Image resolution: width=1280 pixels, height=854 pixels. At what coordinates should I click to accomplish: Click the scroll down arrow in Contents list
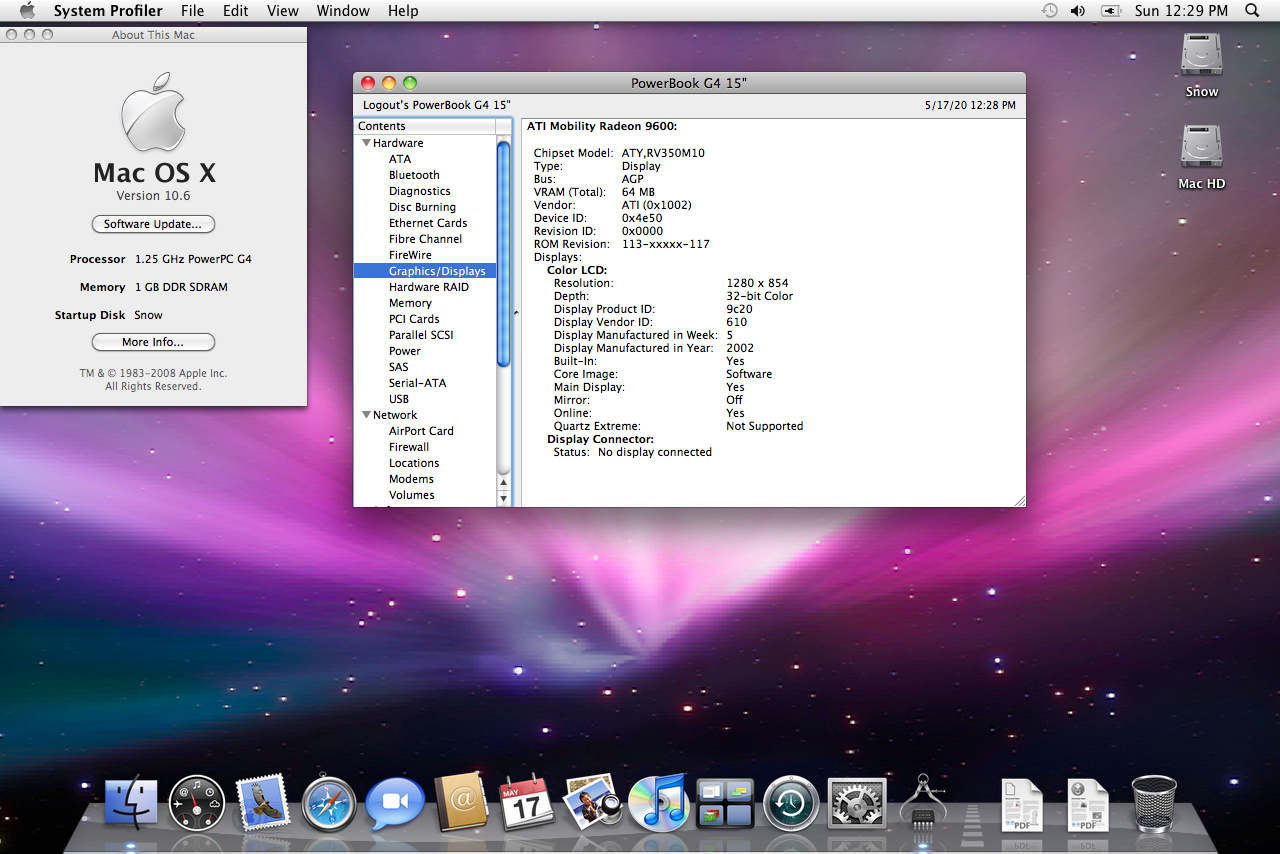coord(503,497)
